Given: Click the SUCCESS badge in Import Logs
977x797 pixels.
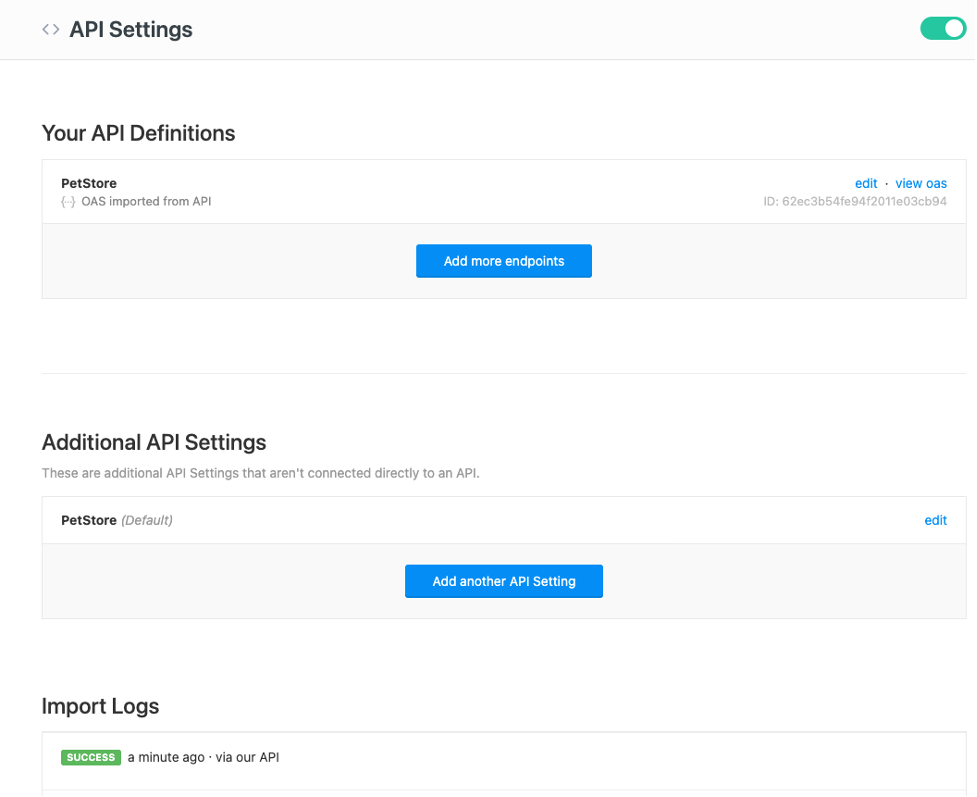Looking at the screenshot, I should tap(91, 757).
